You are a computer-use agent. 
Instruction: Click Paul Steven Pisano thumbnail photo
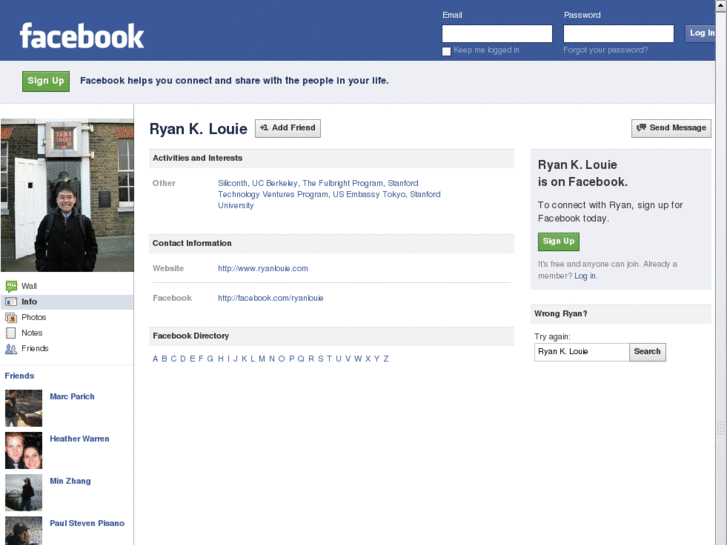pos(24,531)
